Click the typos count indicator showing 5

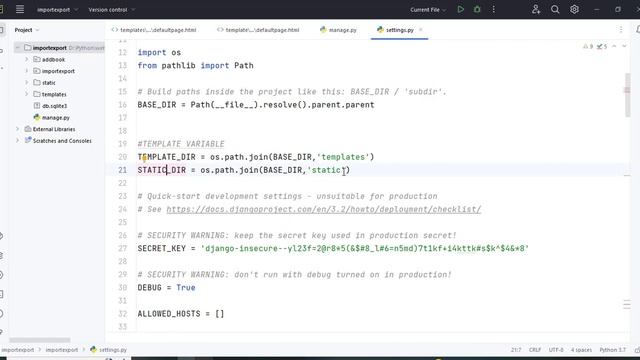[602, 47]
